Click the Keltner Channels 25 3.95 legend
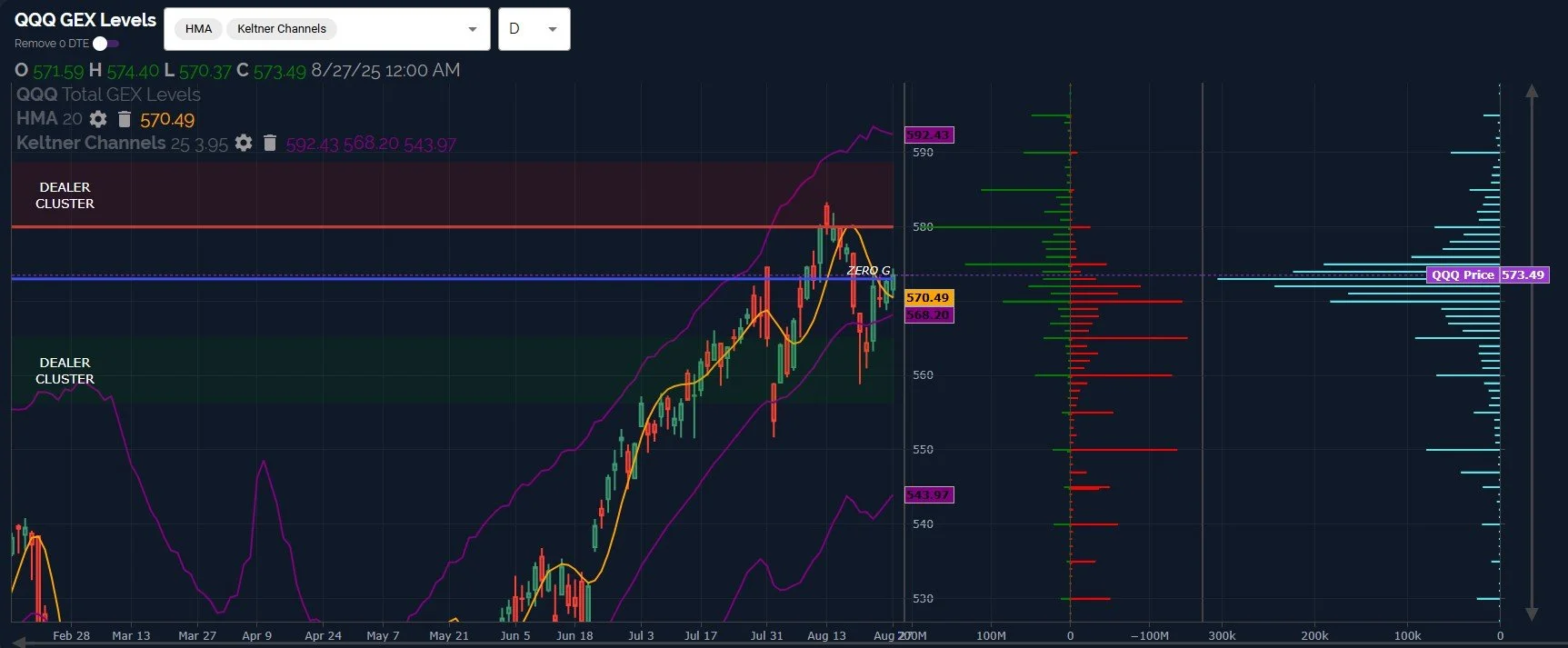Viewport: 1568px width, 648px height. tap(122, 144)
